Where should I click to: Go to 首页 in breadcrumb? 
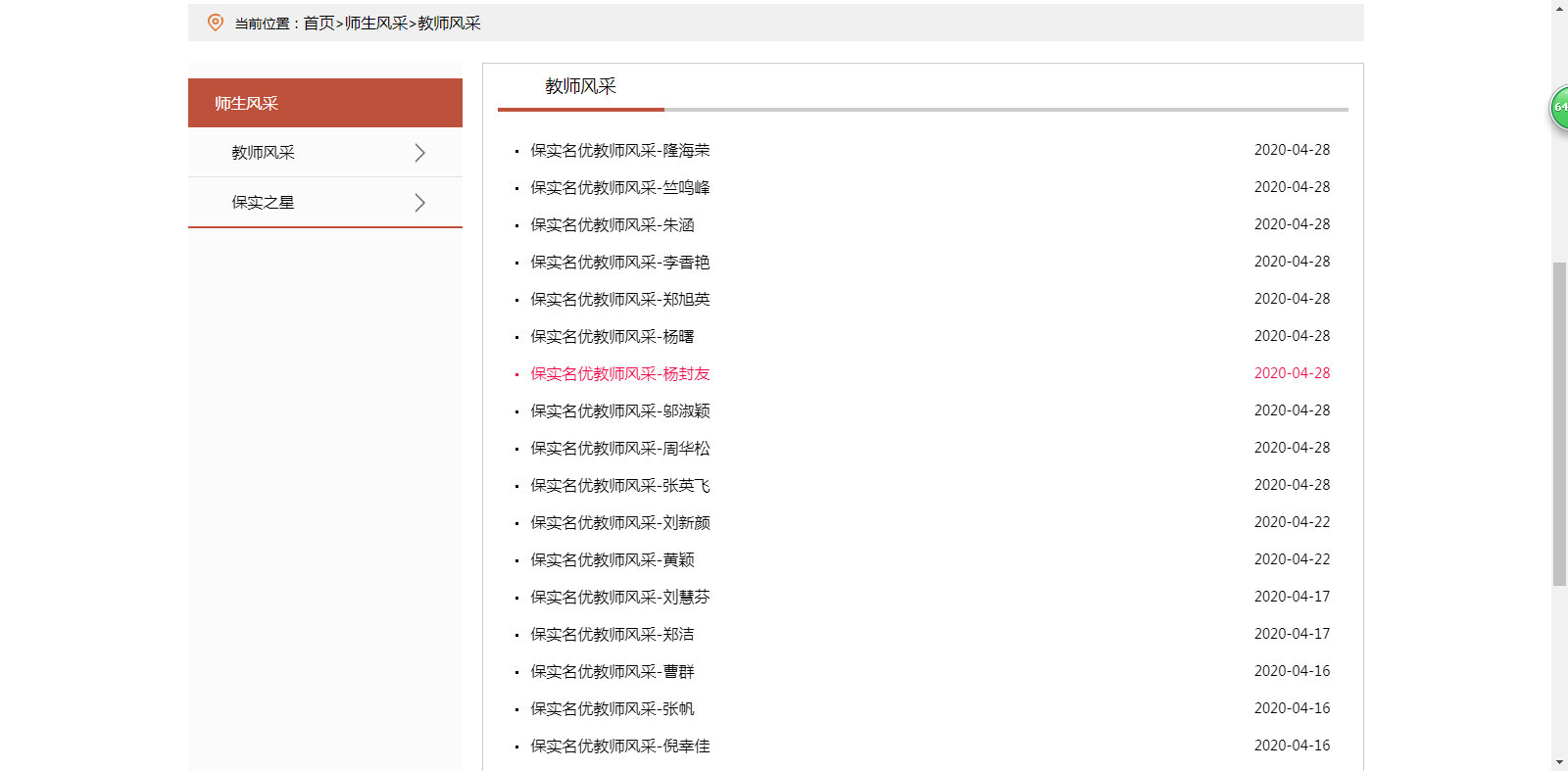tap(318, 24)
